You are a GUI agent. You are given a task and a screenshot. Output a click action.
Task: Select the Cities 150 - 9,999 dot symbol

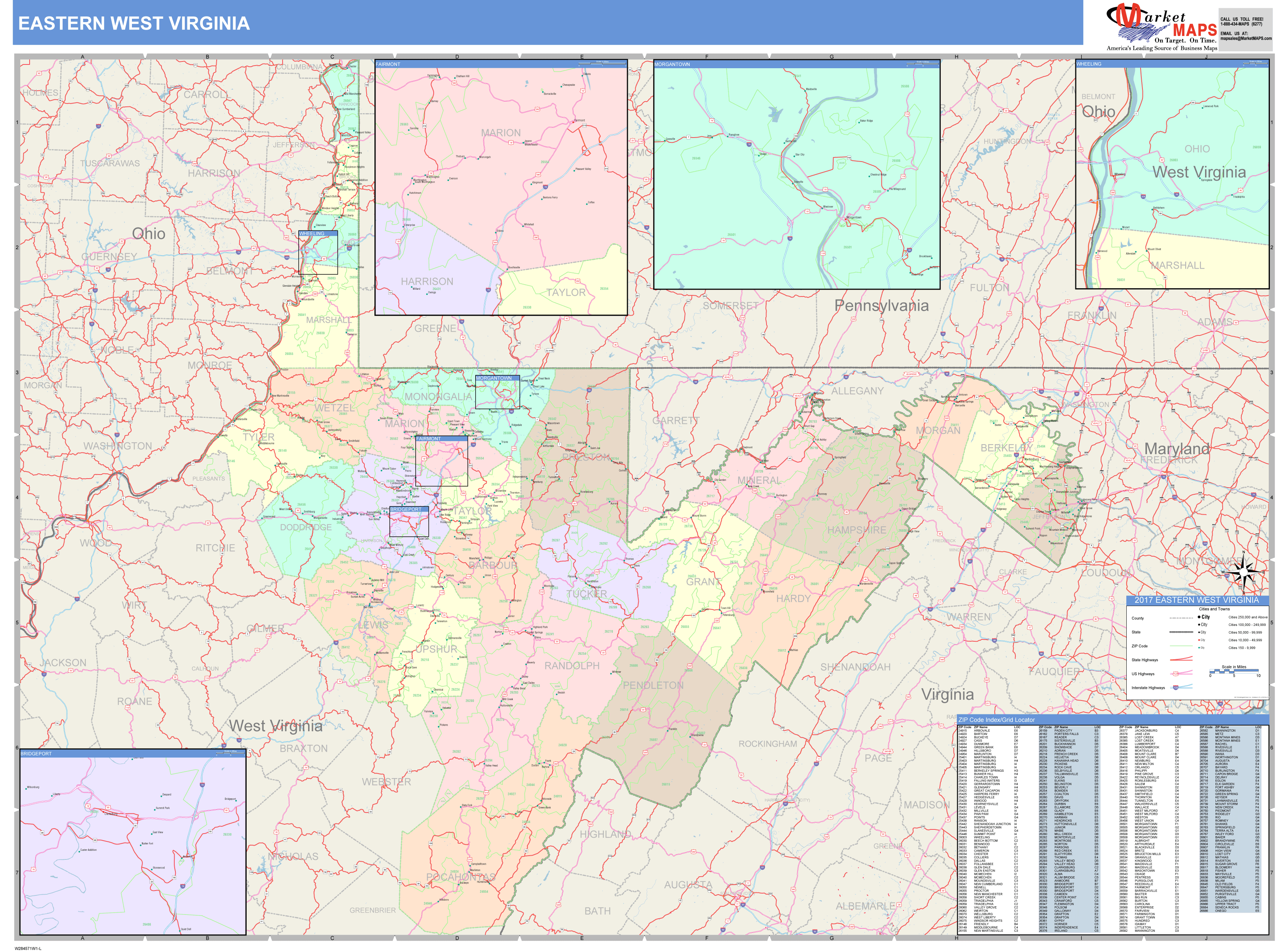(x=1199, y=648)
